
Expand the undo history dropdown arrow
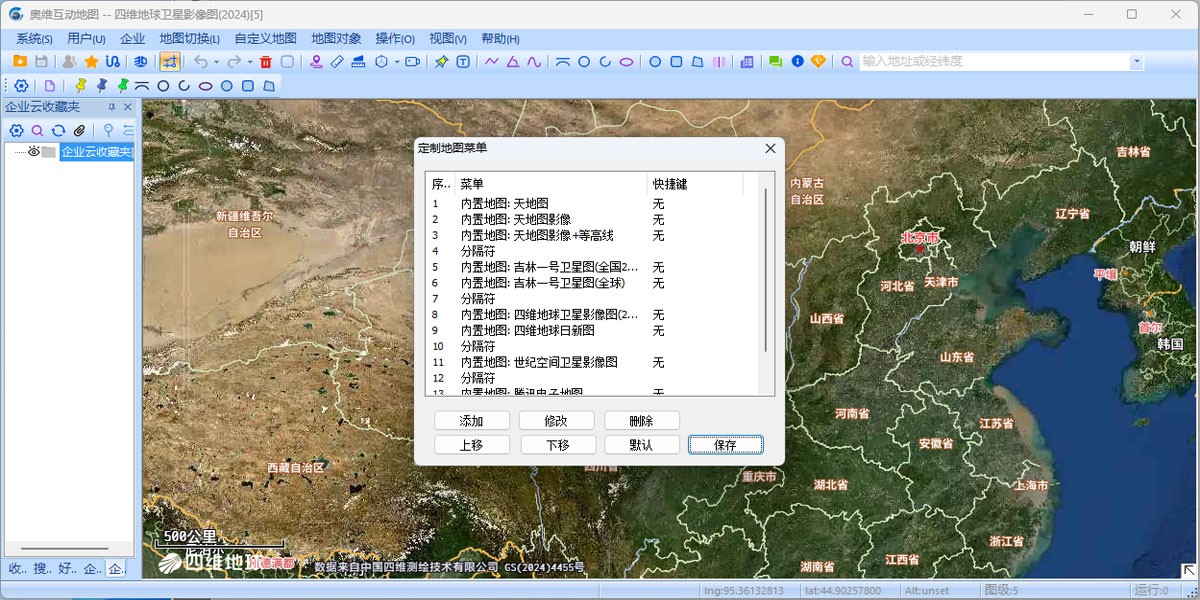point(216,62)
